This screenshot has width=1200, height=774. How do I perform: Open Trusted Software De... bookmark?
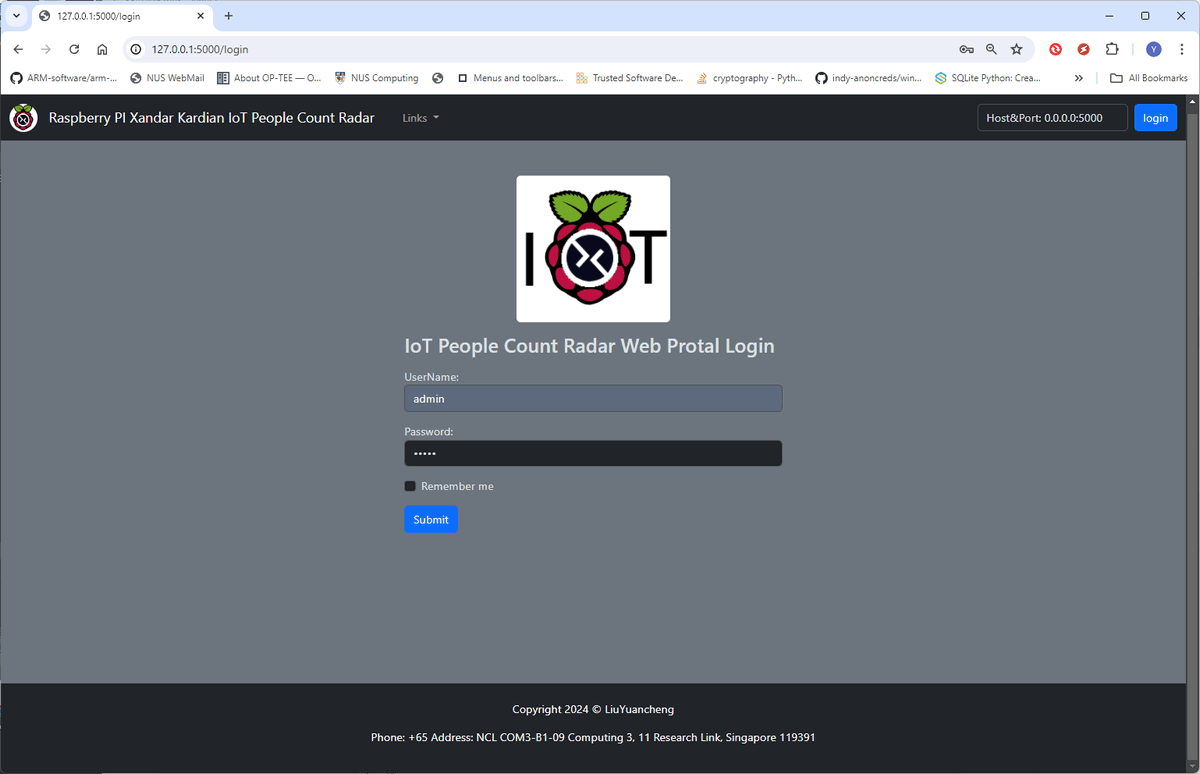click(x=630, y=78)
